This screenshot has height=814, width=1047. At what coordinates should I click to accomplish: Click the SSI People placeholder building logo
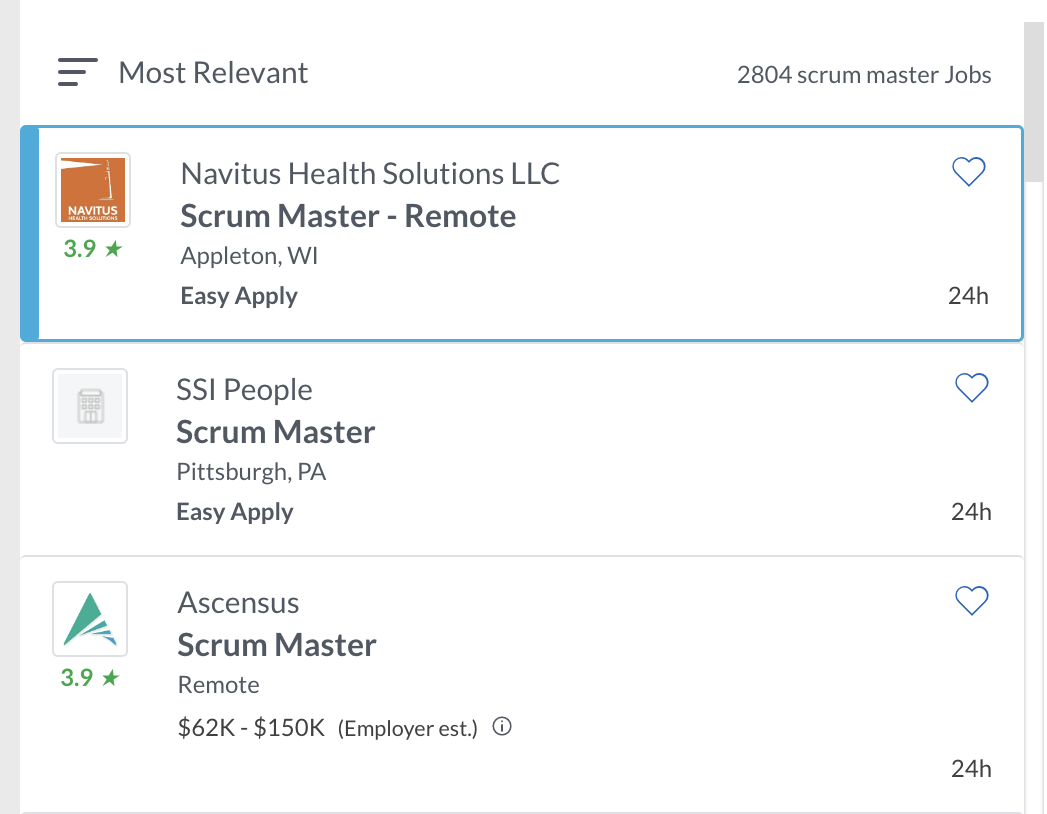point(90,406)
